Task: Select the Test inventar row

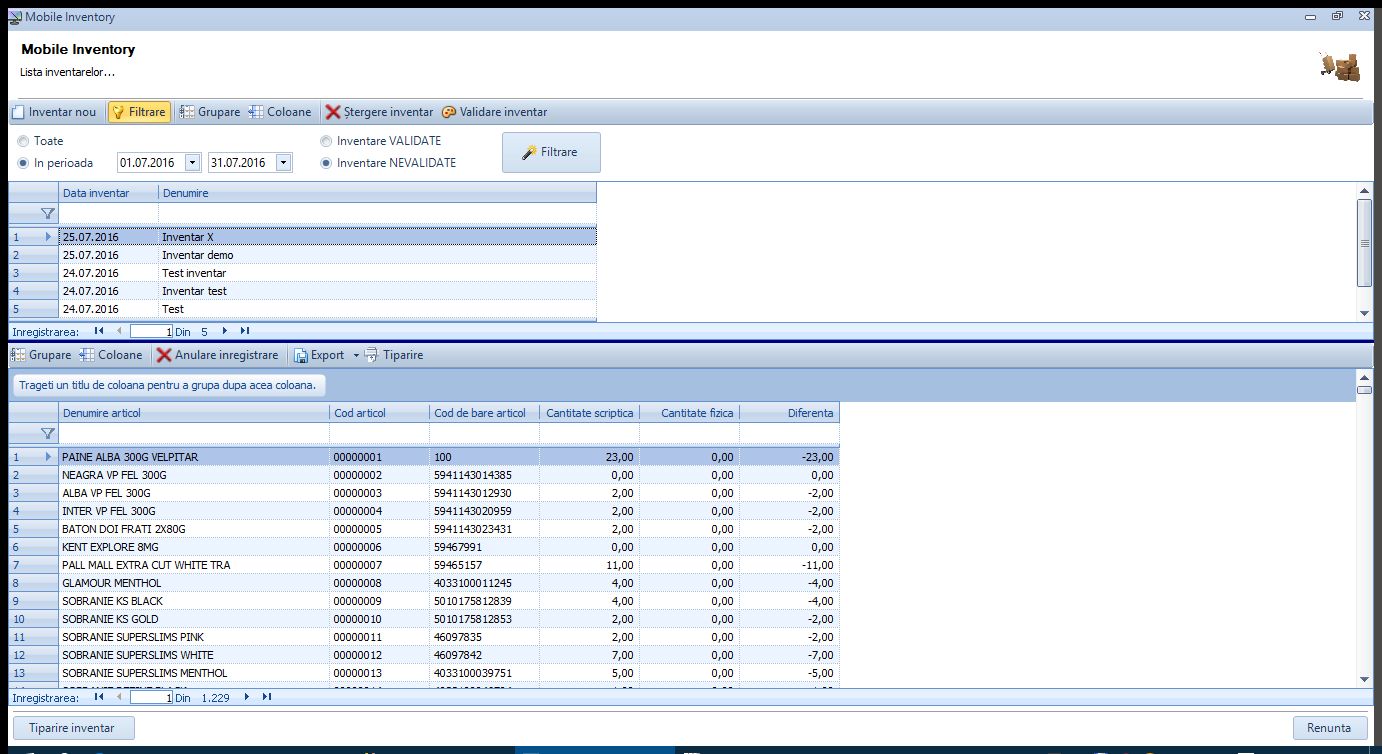Action: click(x=303, y=273)
